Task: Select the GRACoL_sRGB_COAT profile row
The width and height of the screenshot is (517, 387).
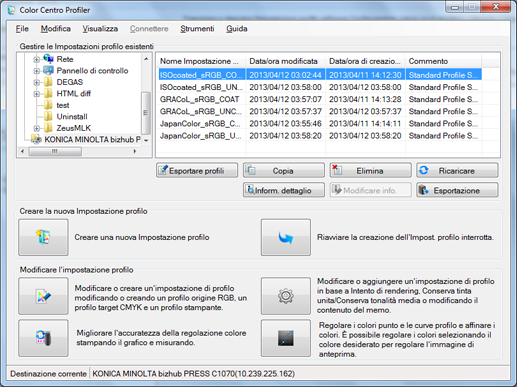Action: click(x=320, y=99)
